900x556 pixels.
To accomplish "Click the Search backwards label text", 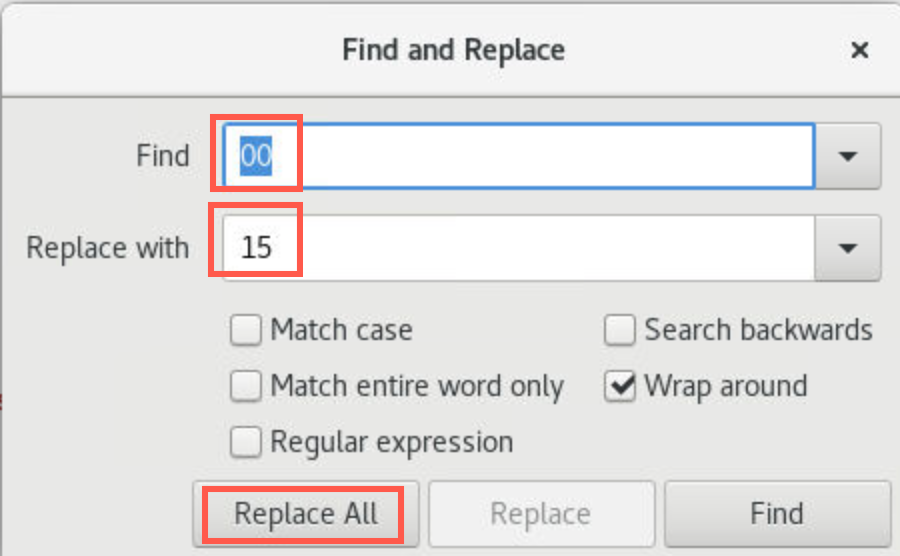I will coord(758,330).
